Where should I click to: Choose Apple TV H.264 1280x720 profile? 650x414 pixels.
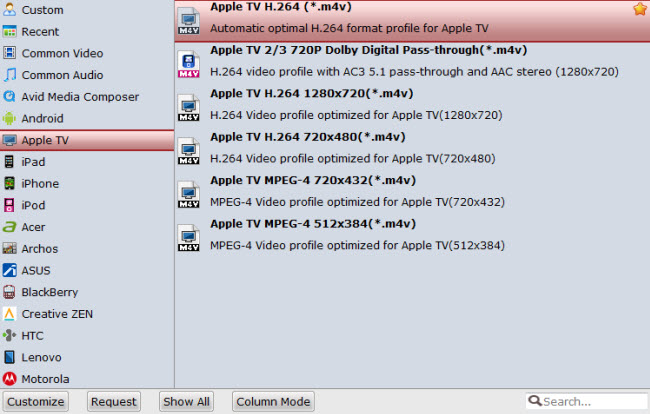point(412,105)
